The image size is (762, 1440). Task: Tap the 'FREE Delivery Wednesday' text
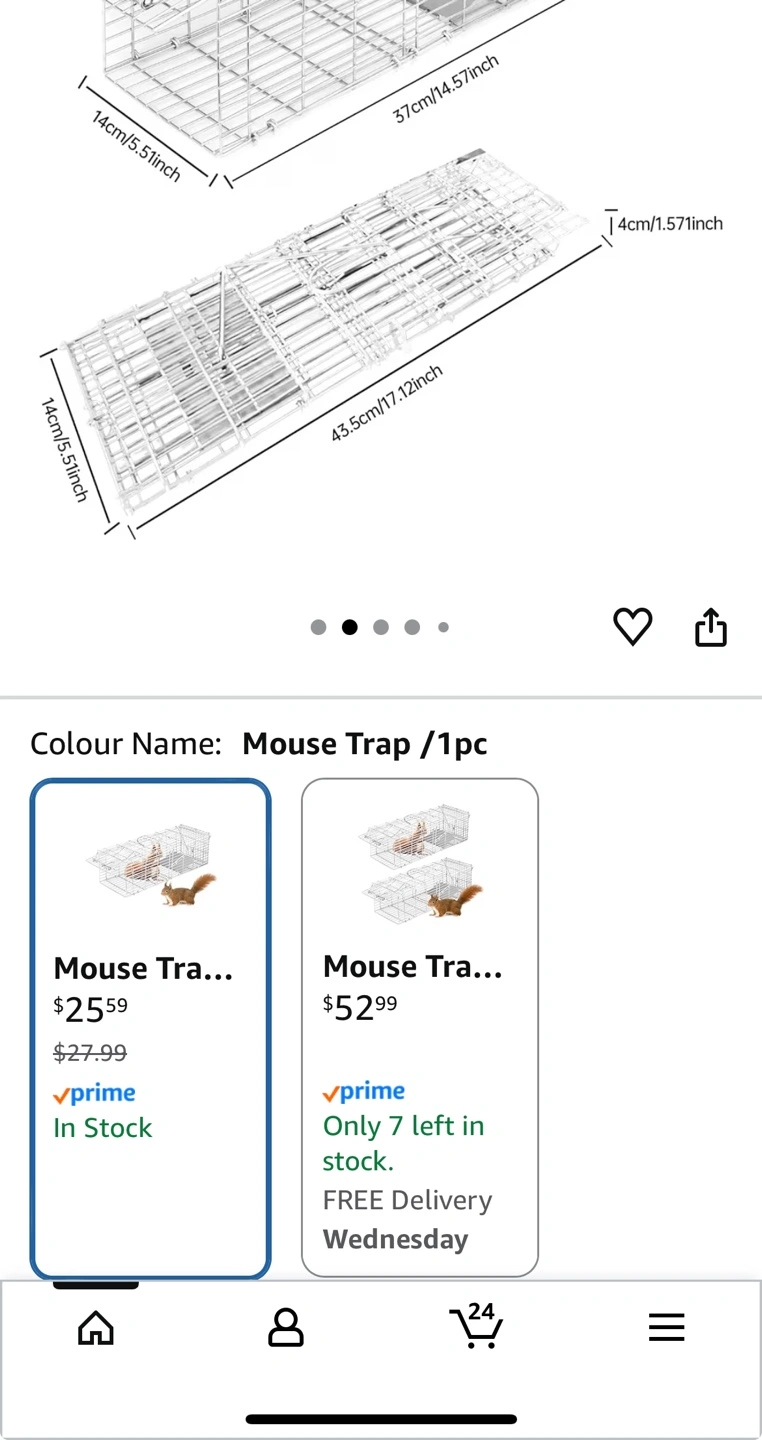[x=407, y=1220]
